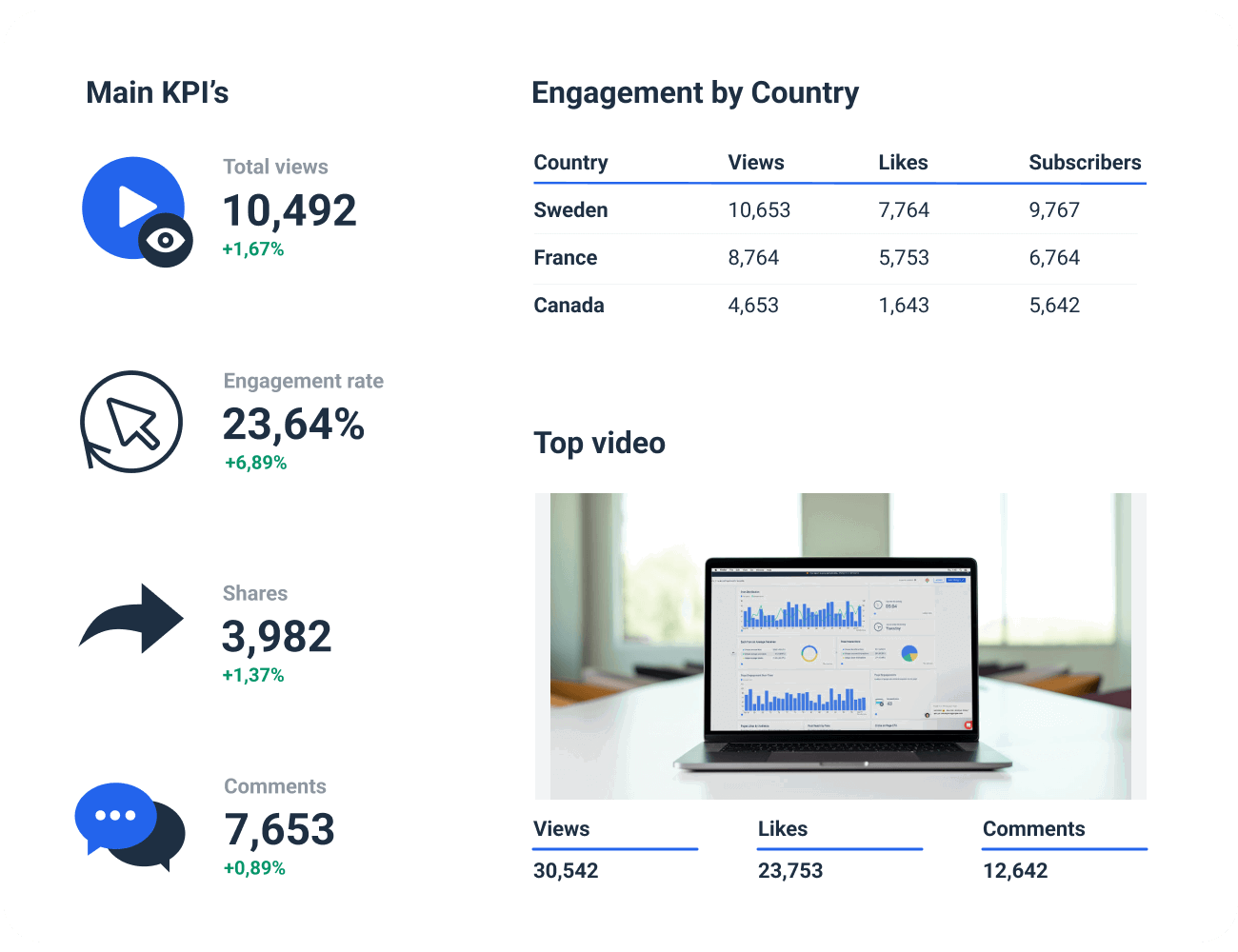The image size is (1238, 952).
Task: Click the +1,67% growth indicator
Action: (252, 249)
